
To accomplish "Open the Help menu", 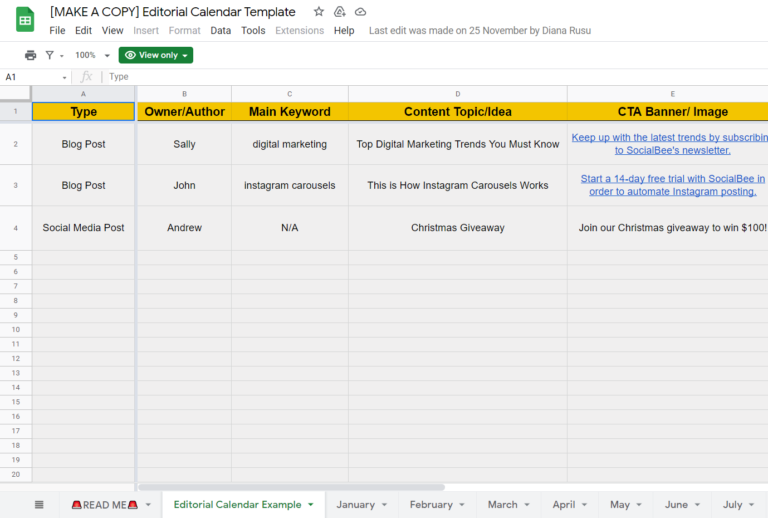I will [344, 30].
